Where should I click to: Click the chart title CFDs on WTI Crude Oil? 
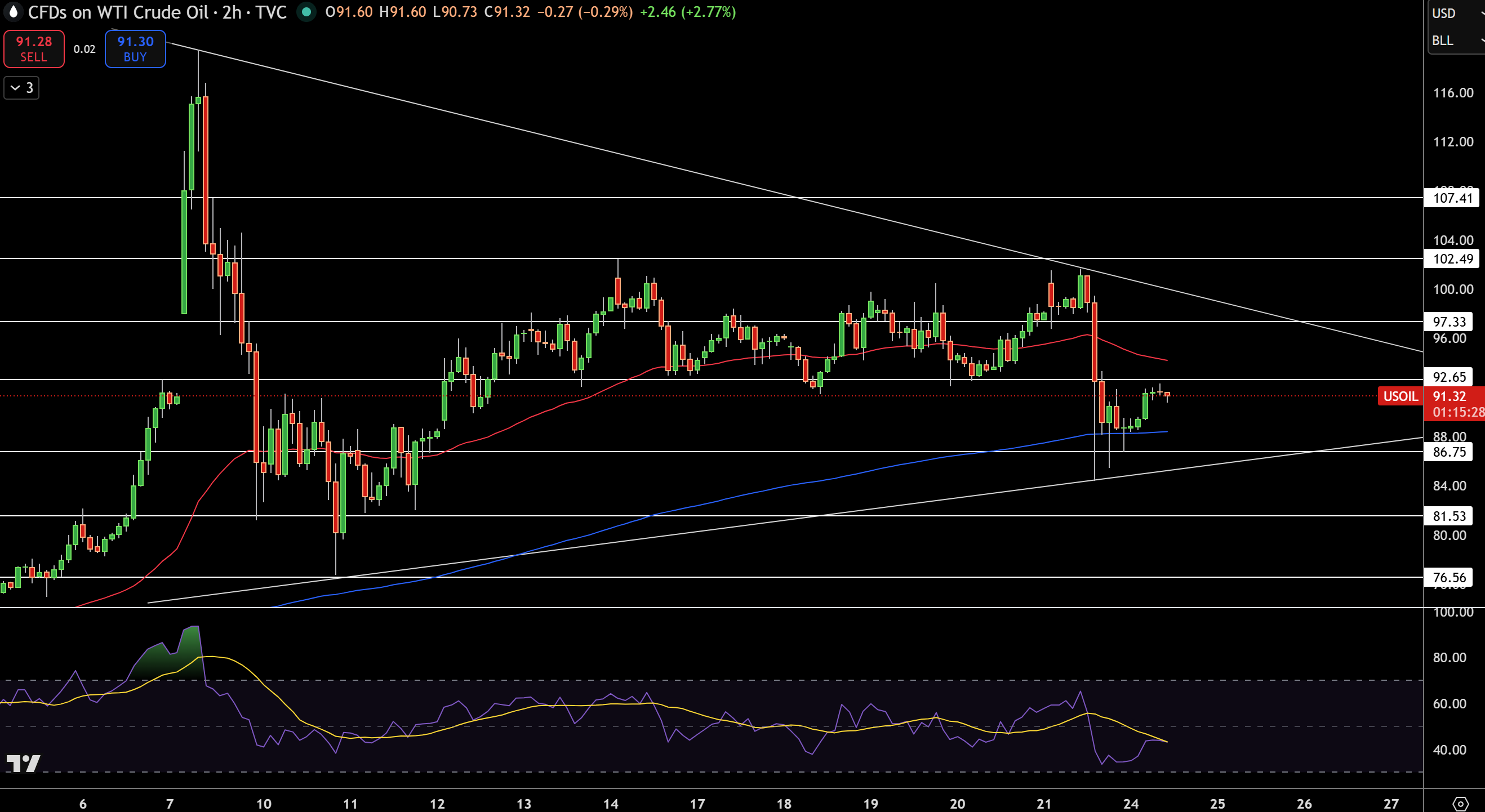[118, 12]
